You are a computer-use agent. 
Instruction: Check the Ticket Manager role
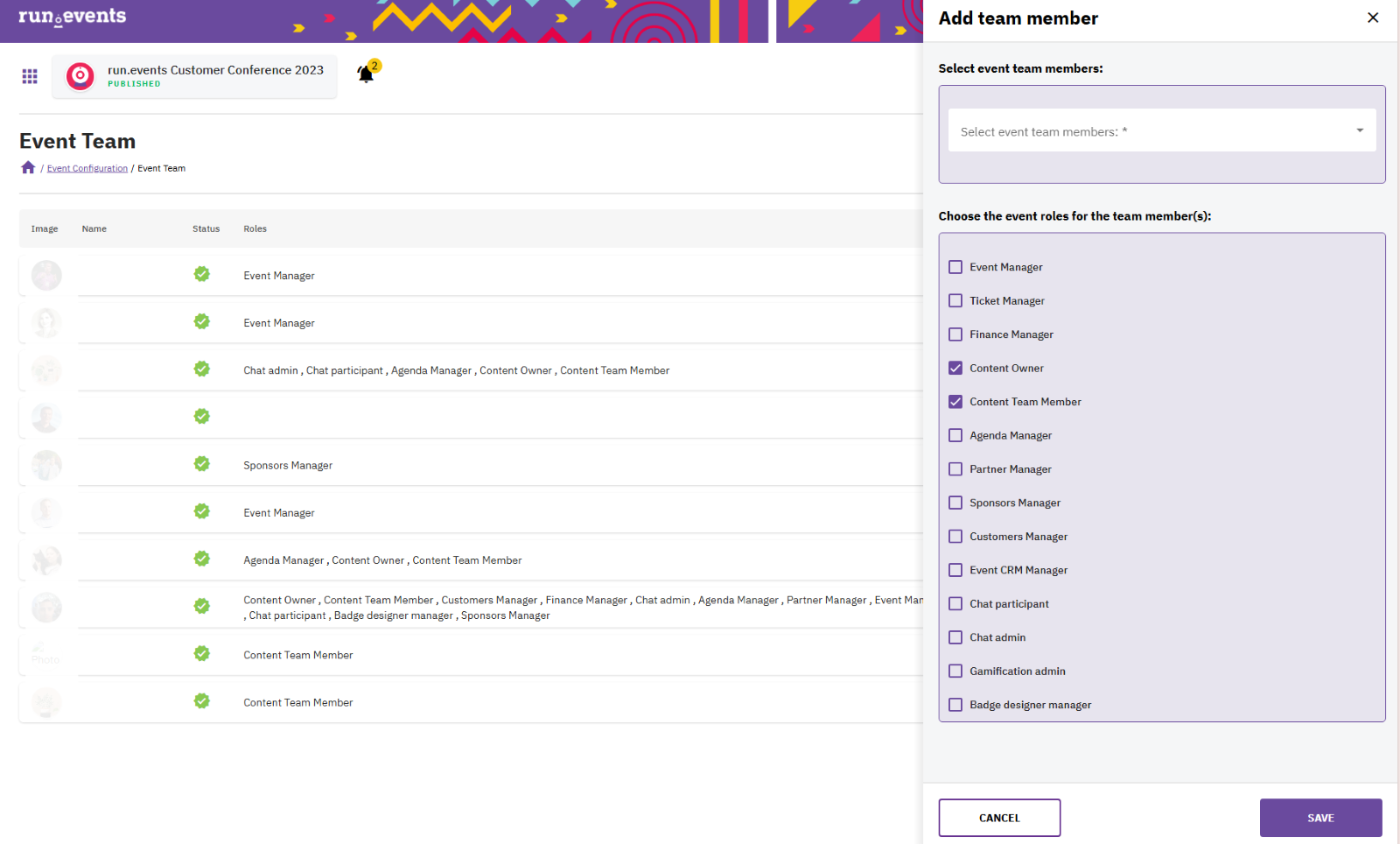coord(955,300)
